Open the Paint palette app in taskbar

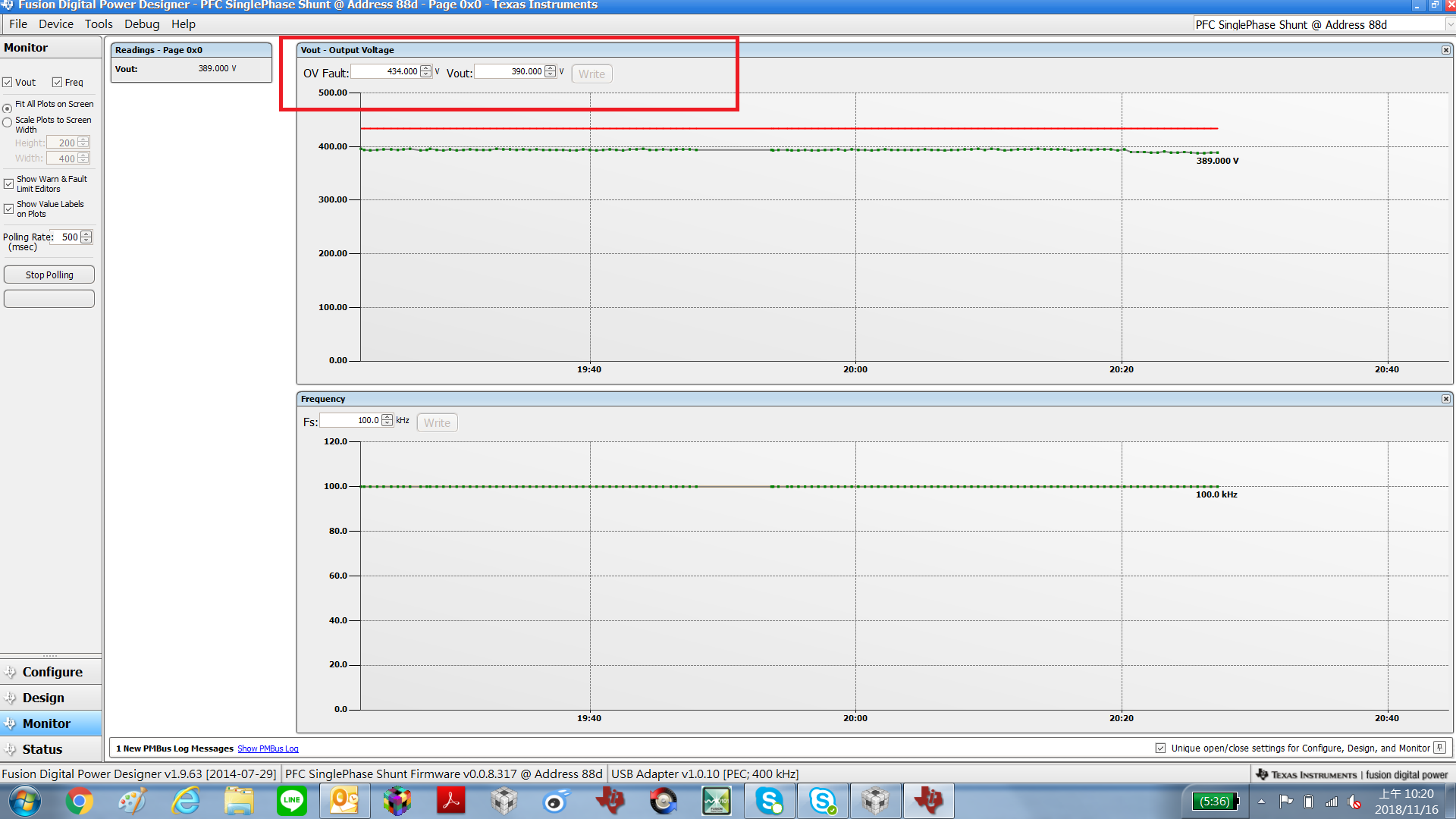133,802
